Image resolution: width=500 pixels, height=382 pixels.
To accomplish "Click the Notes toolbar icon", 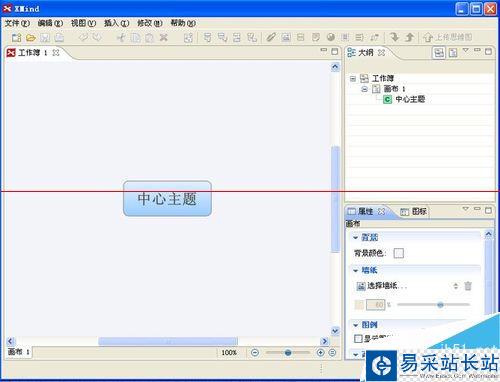I will click(315, 37).
